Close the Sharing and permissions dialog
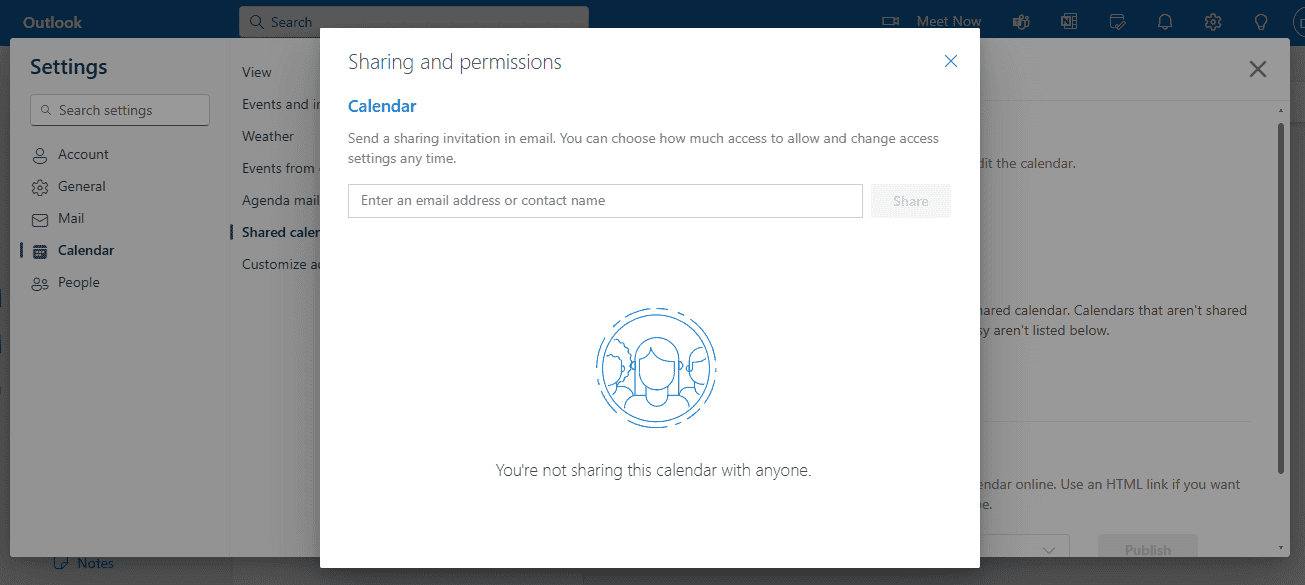The width and height of the screenshot is (1305, 585). (x=951, y=61)
